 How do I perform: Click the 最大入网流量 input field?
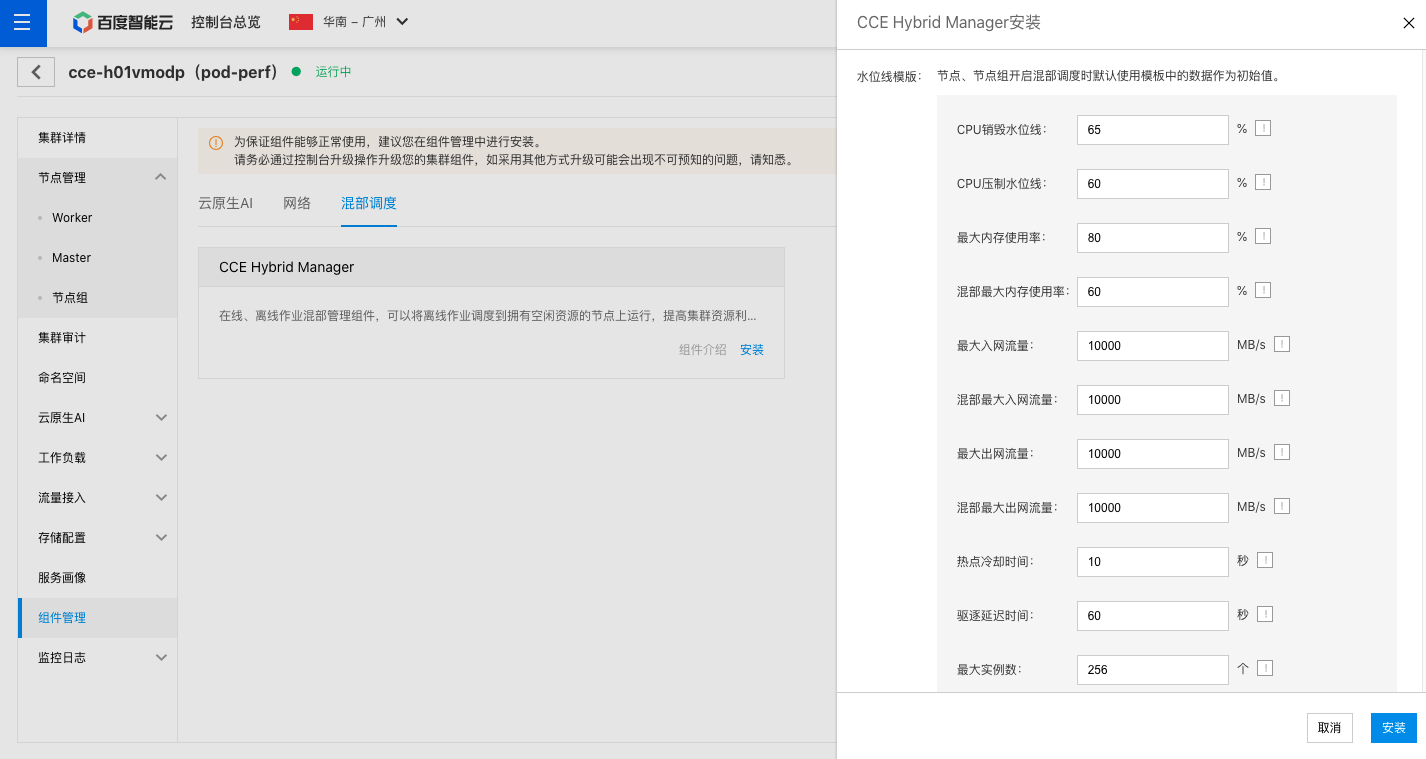click(1153, 345)
